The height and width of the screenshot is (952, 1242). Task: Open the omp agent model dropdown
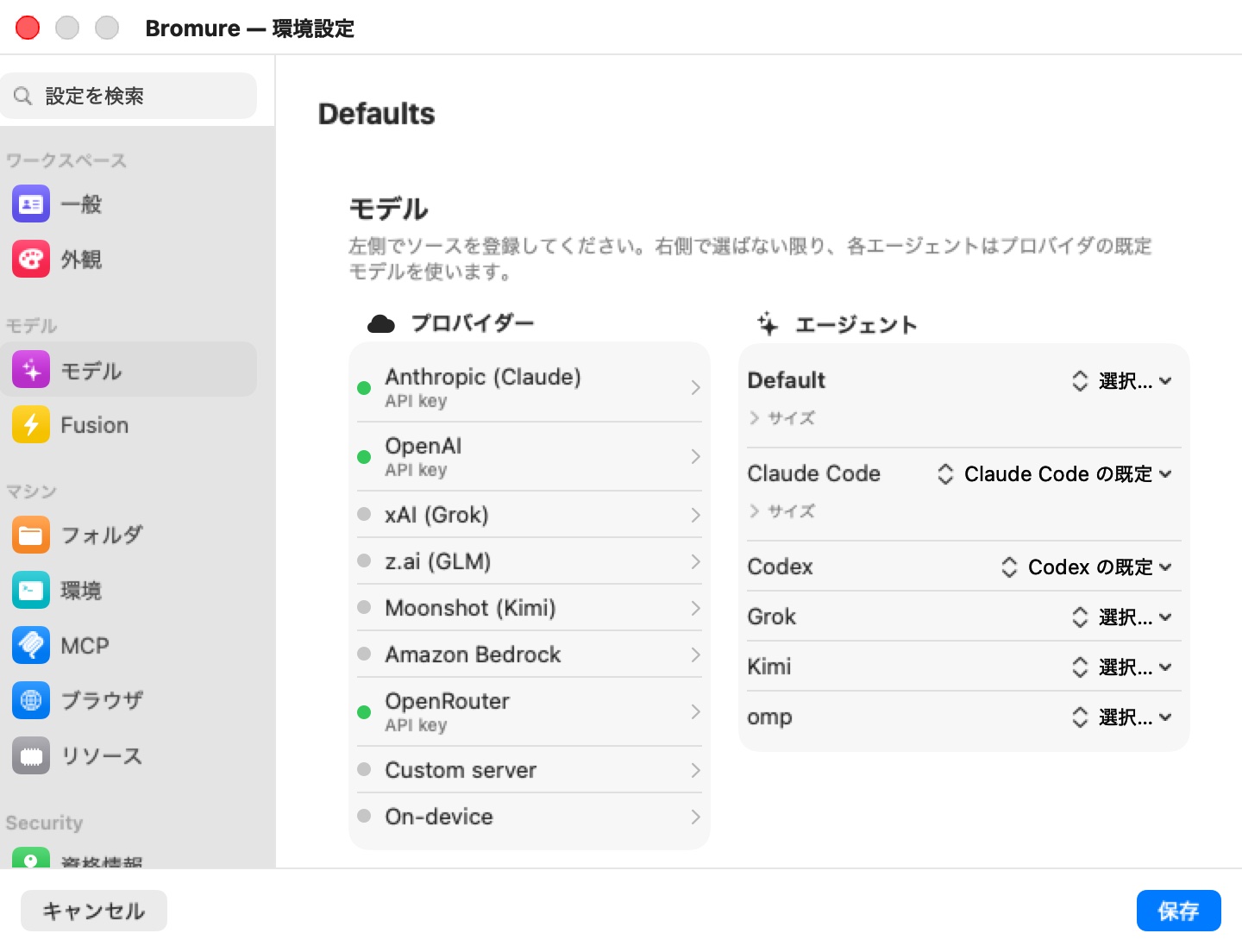1121,717
